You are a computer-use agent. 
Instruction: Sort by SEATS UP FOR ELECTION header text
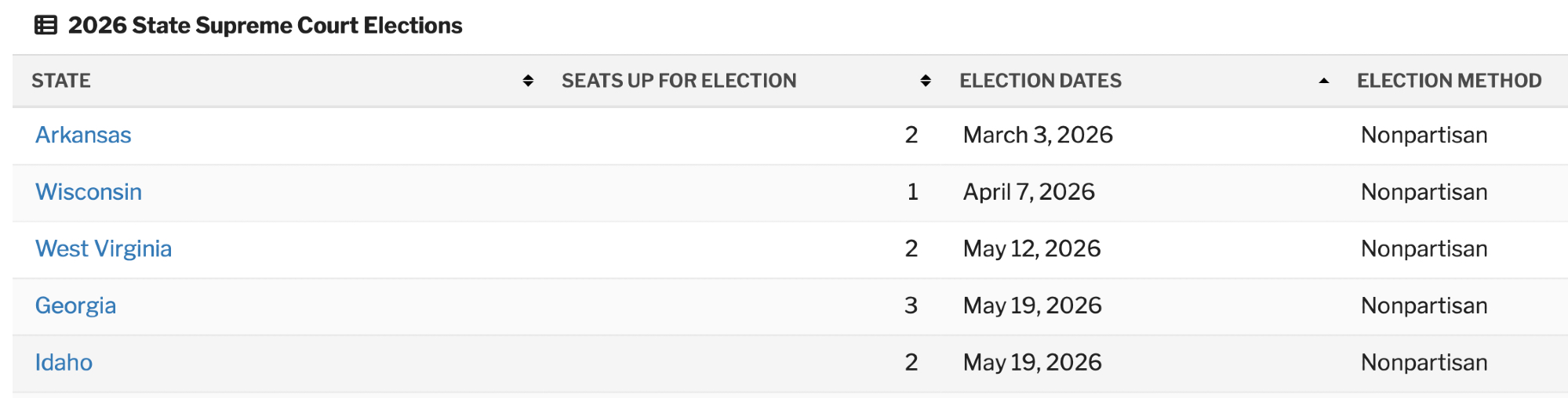[x=678, y=81]
